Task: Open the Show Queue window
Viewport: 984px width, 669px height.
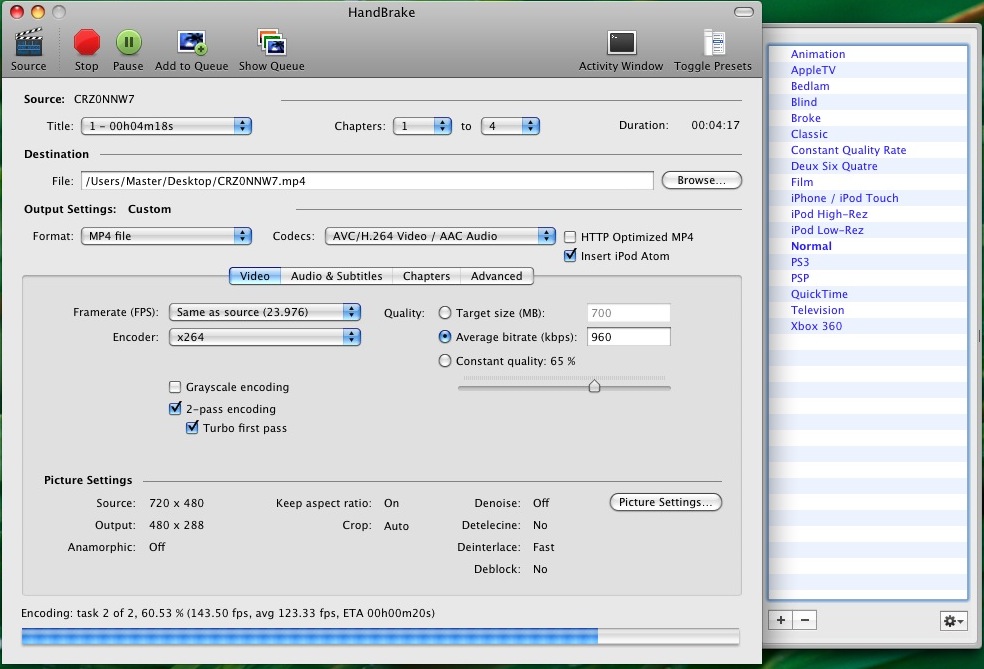Action: 271,43
